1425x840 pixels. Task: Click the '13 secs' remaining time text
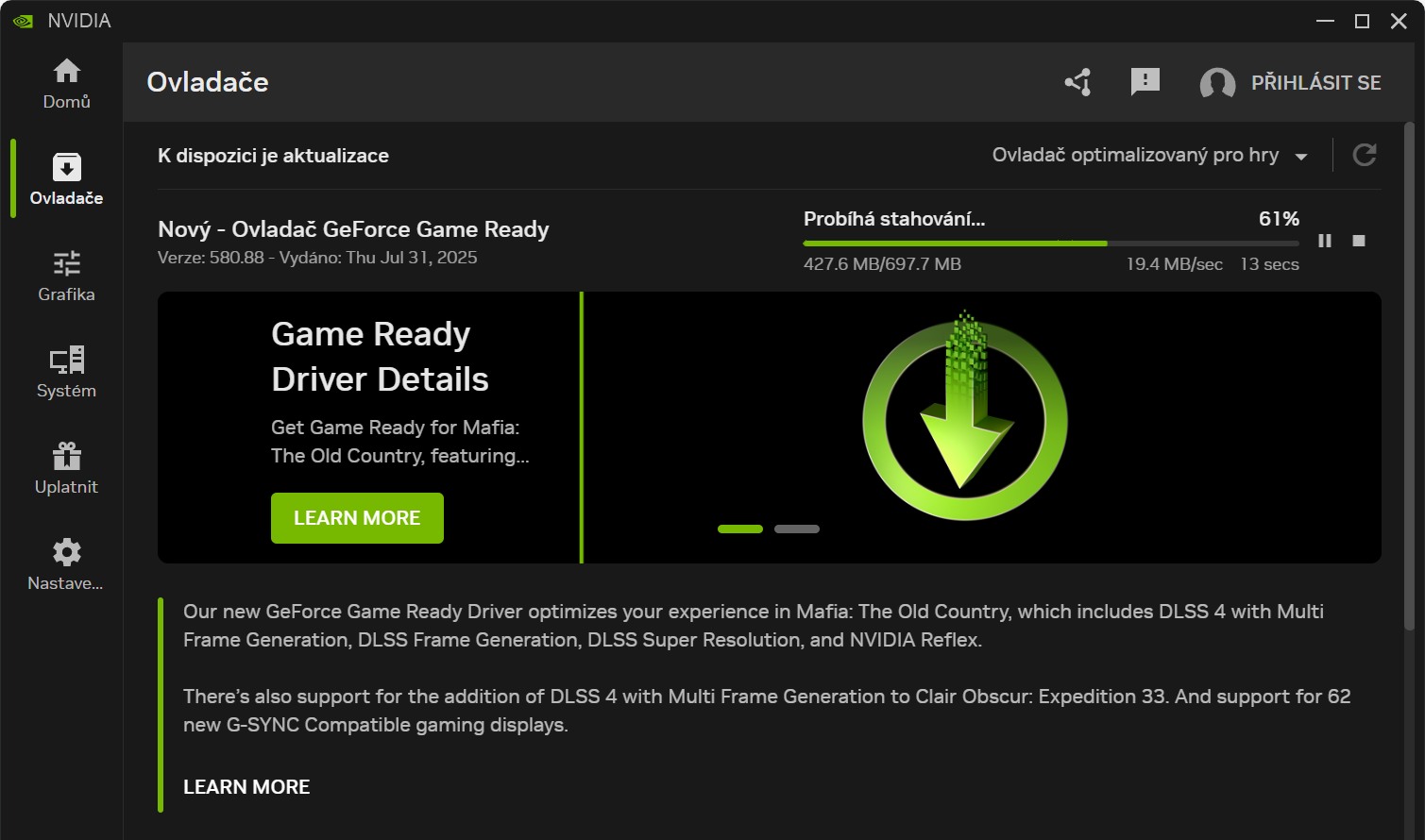tap(1269, 264)
